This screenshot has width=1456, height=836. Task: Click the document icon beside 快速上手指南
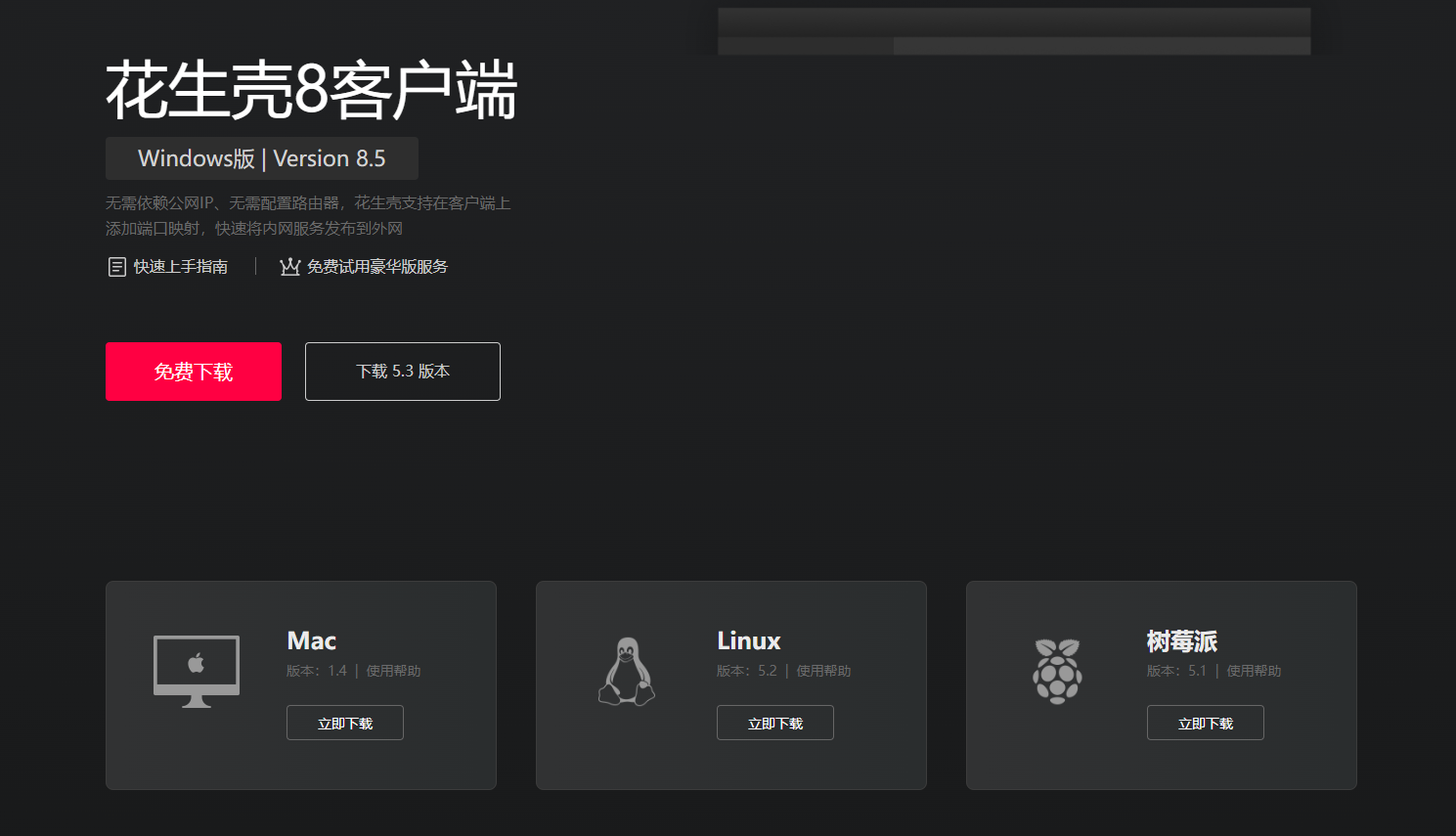coord(116,267)
